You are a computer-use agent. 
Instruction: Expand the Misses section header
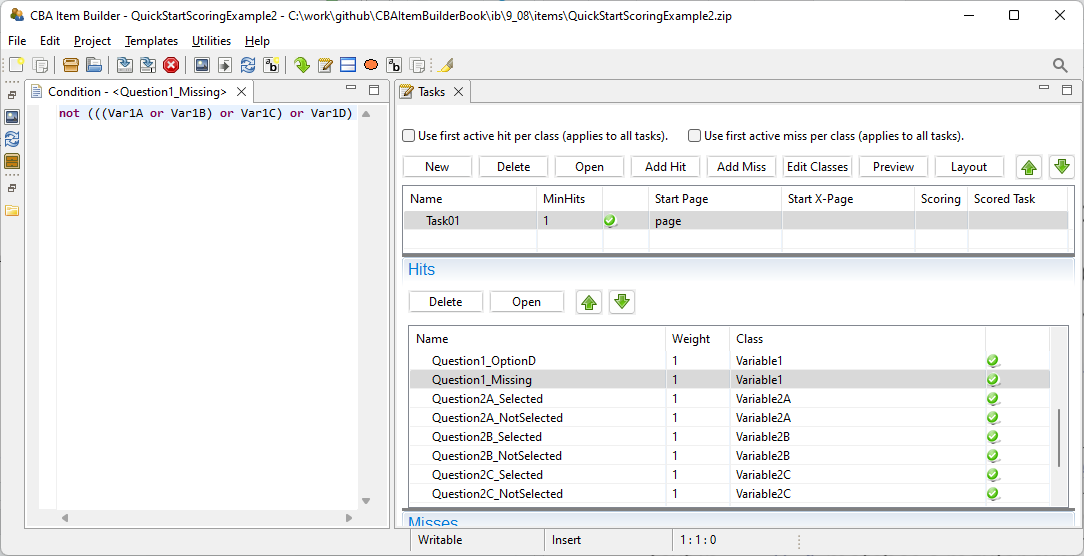pos(433,522)
